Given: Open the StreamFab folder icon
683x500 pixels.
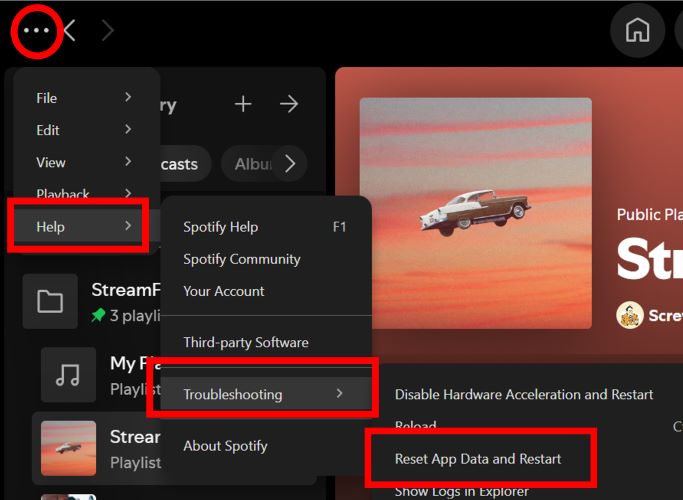Looking at the screenshot, I should point(50,301).
